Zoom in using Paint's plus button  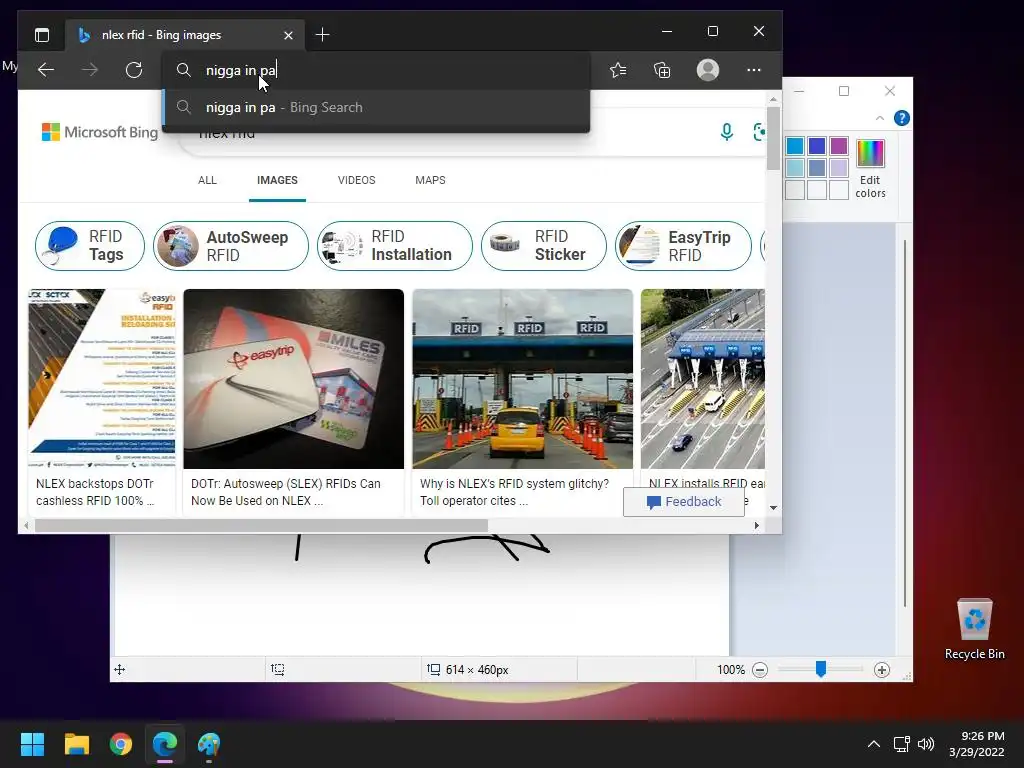click(882, 670)
